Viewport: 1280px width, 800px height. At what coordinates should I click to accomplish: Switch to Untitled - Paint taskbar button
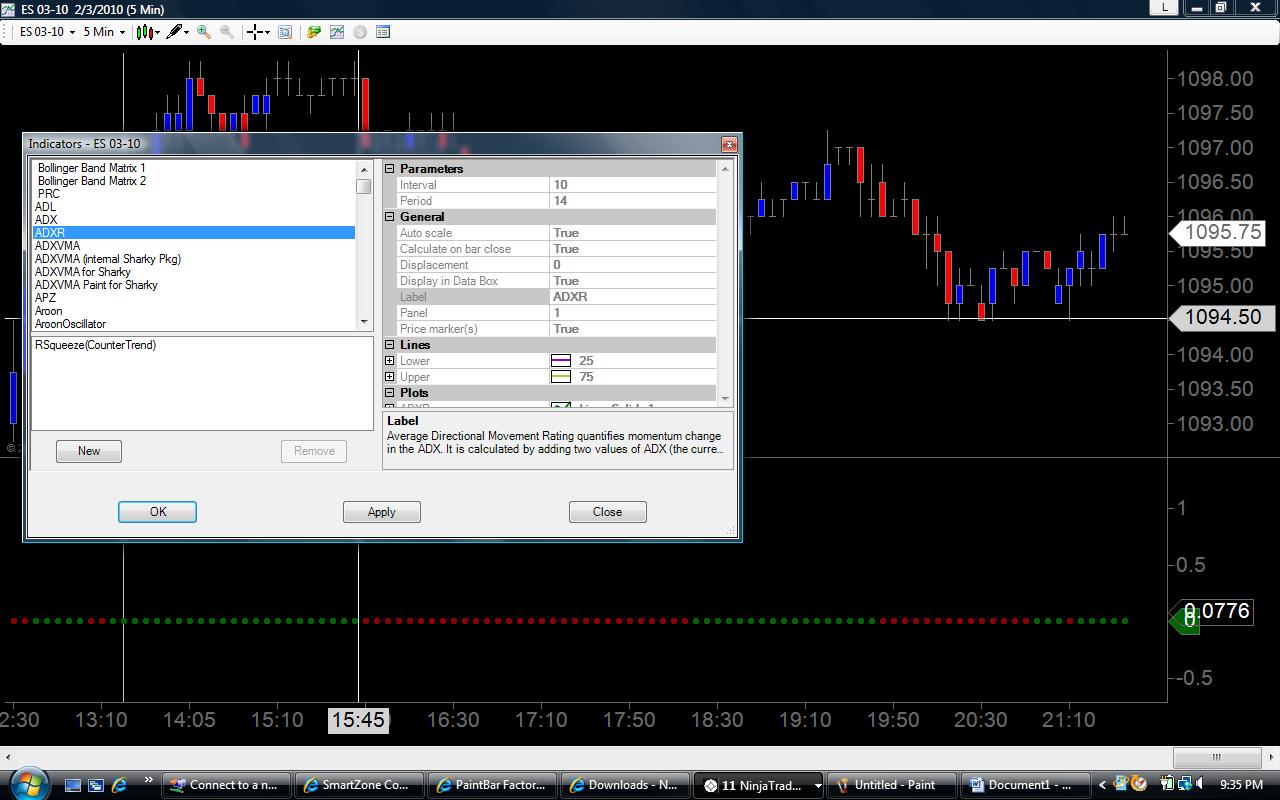(894, 785)
